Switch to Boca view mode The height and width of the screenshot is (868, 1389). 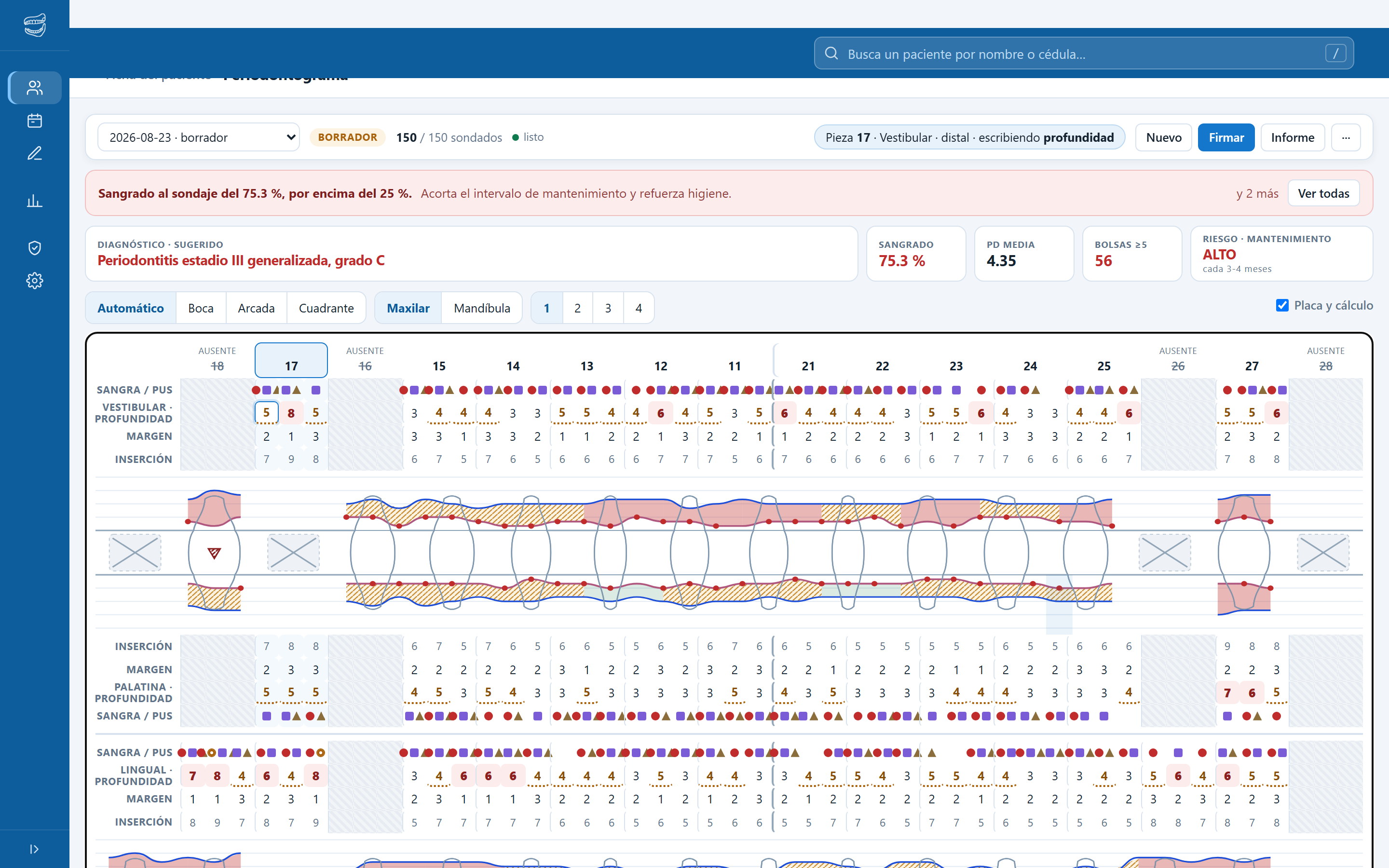pos(201,308)
